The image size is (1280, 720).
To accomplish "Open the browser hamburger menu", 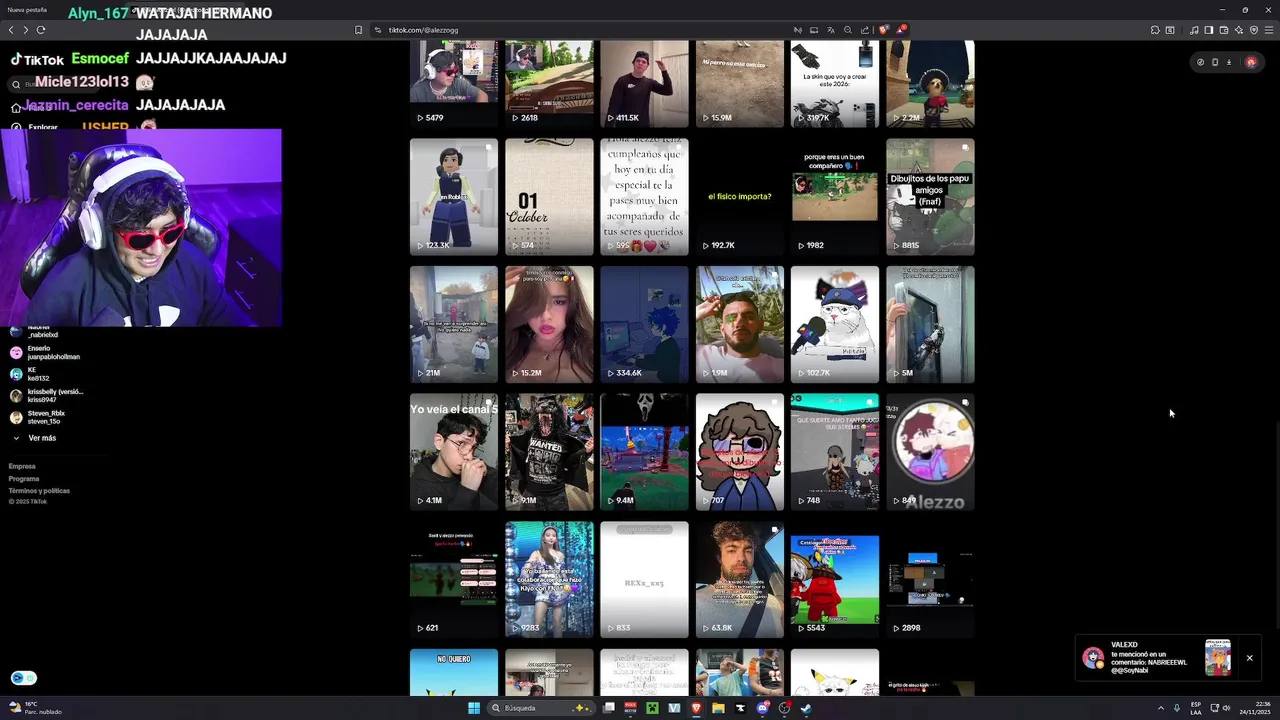I will [1269, 30].
